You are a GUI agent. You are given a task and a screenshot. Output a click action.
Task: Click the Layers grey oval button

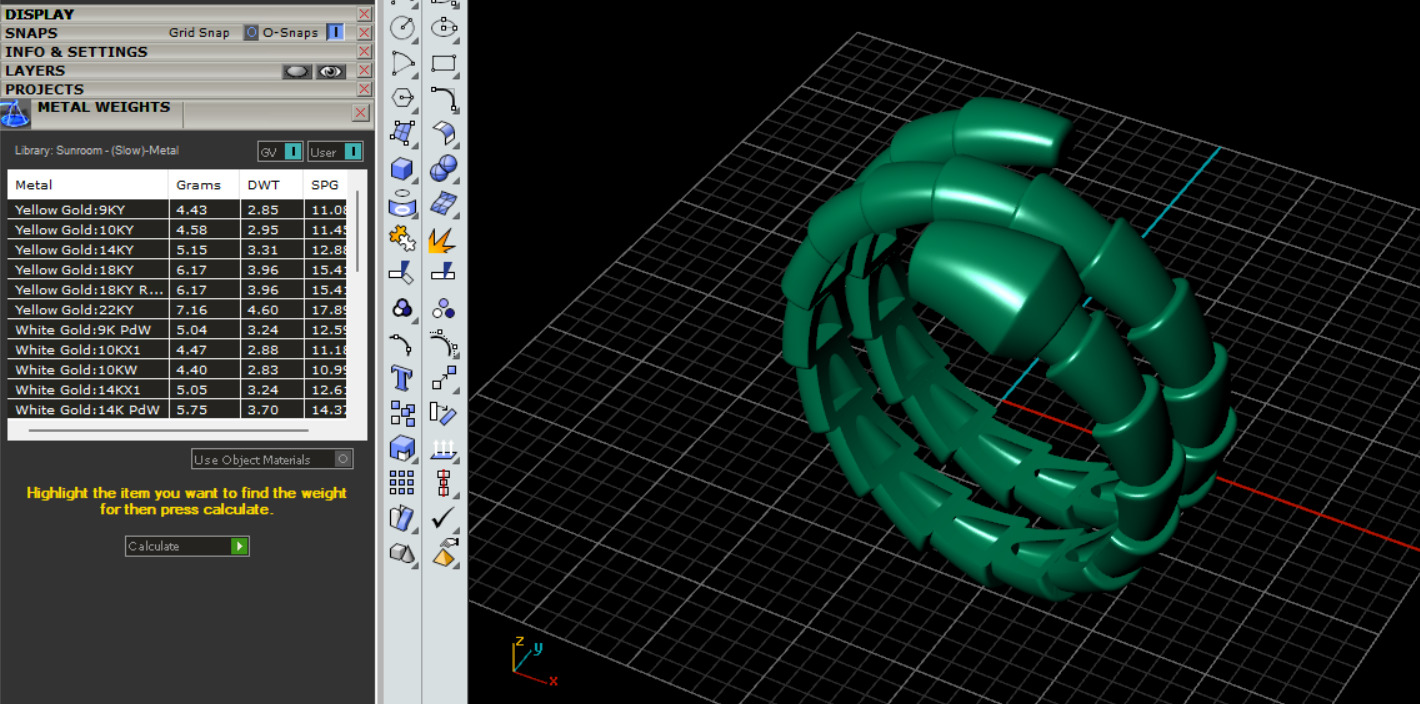[x=297, y=71]
